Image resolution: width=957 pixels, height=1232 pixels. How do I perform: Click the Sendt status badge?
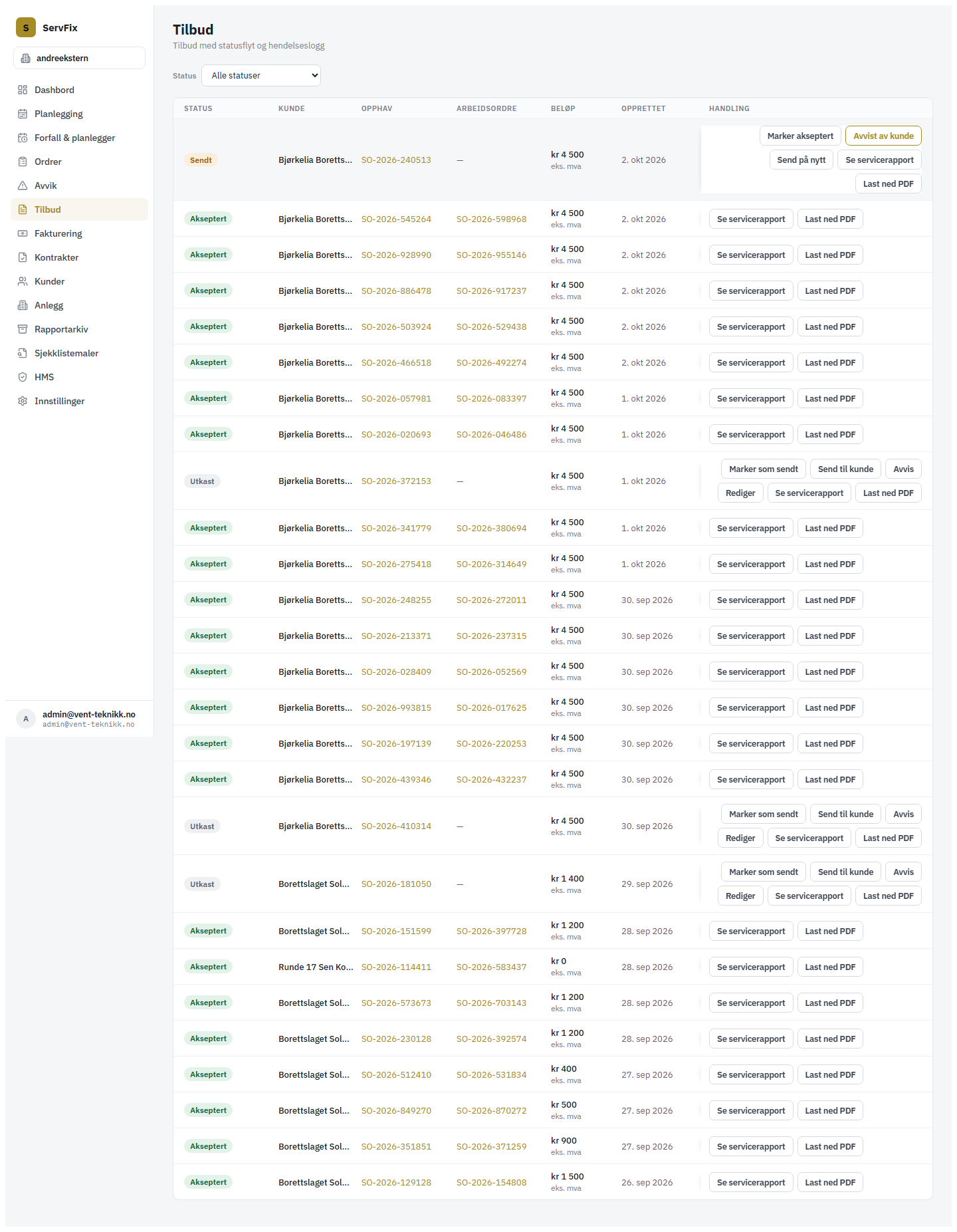(x=201, y=160)
